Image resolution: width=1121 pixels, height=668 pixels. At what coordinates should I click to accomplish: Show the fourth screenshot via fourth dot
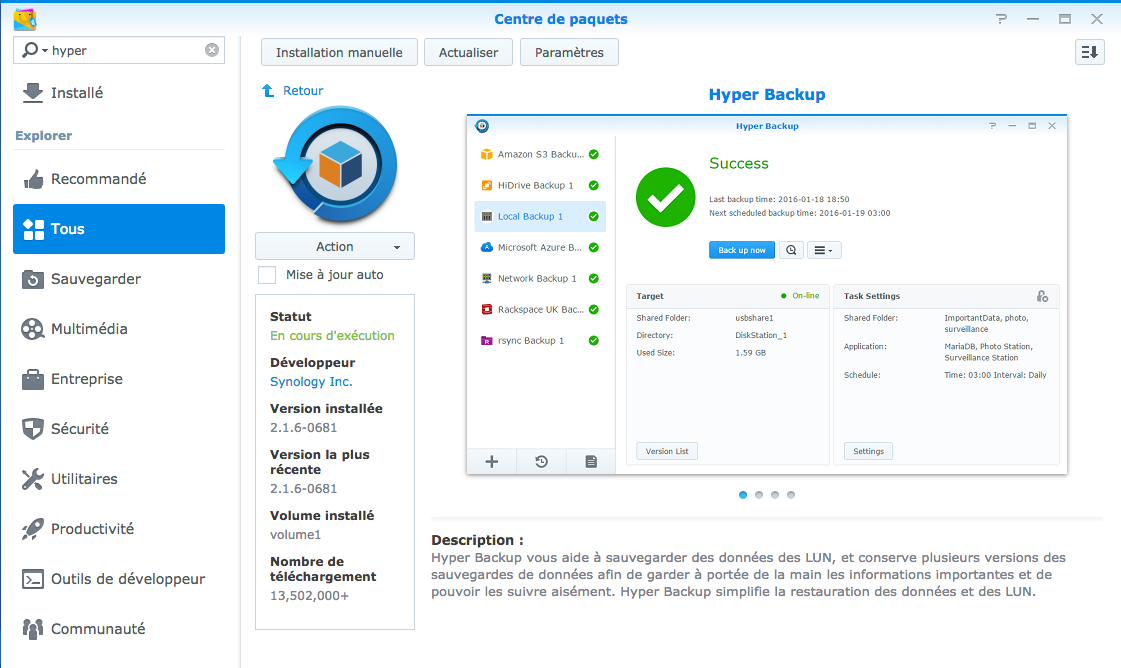tap(791, 495)
